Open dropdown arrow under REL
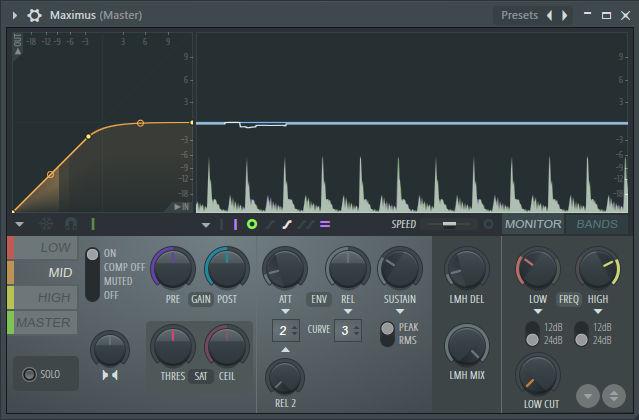The image size is (639, 420). pyautogui.click(x=348, y=312)
